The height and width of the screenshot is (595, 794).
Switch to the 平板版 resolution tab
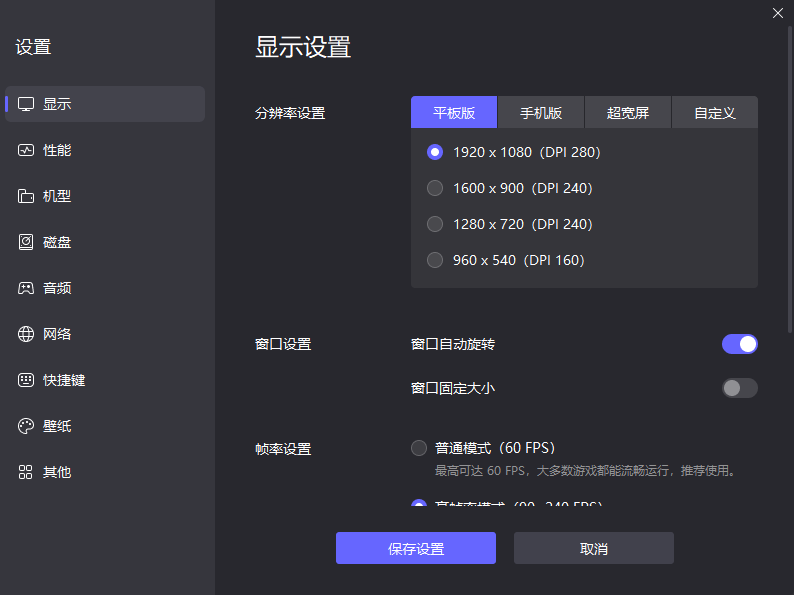(454, 112)
